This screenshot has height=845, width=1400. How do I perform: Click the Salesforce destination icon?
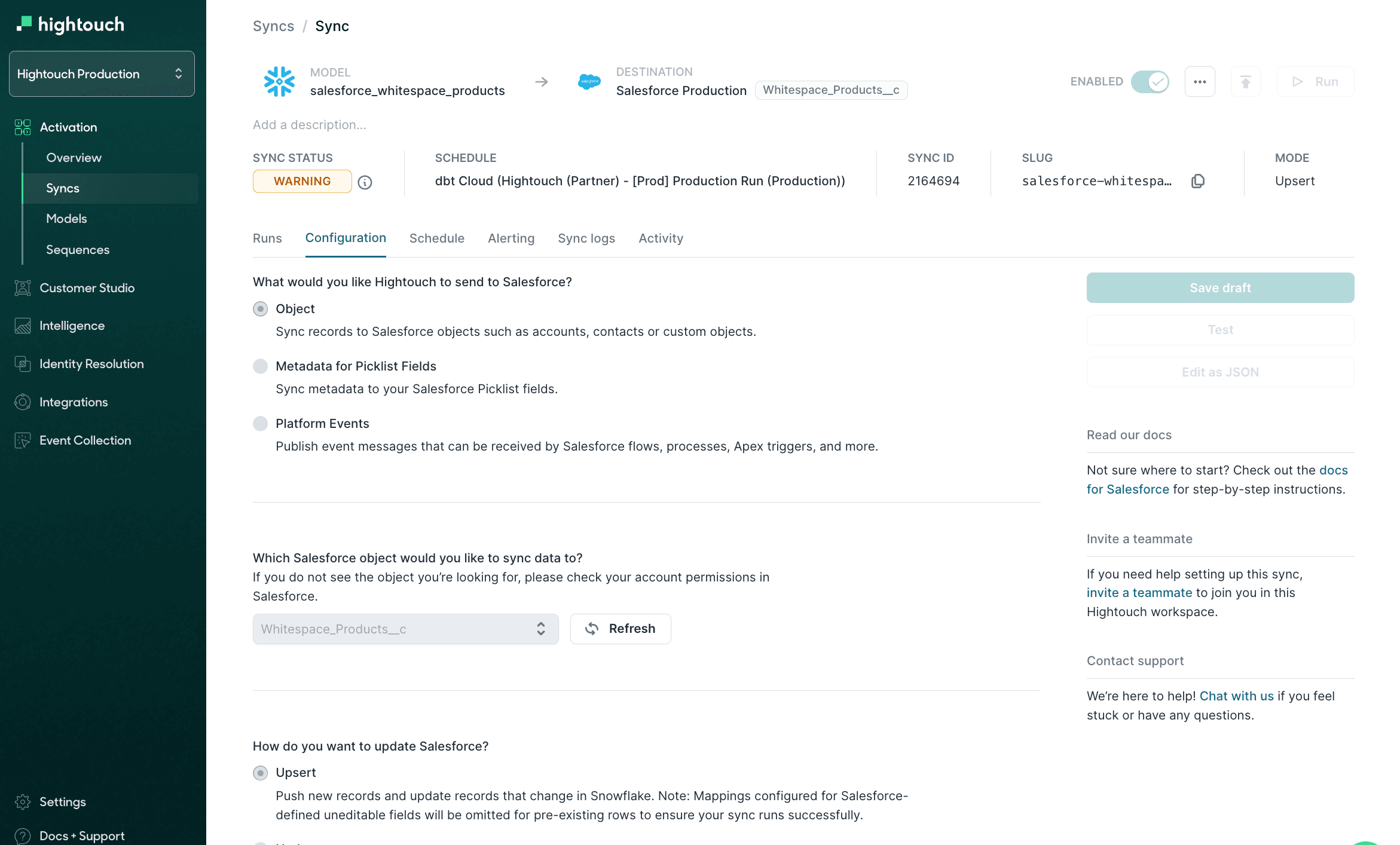pos(589,82)
